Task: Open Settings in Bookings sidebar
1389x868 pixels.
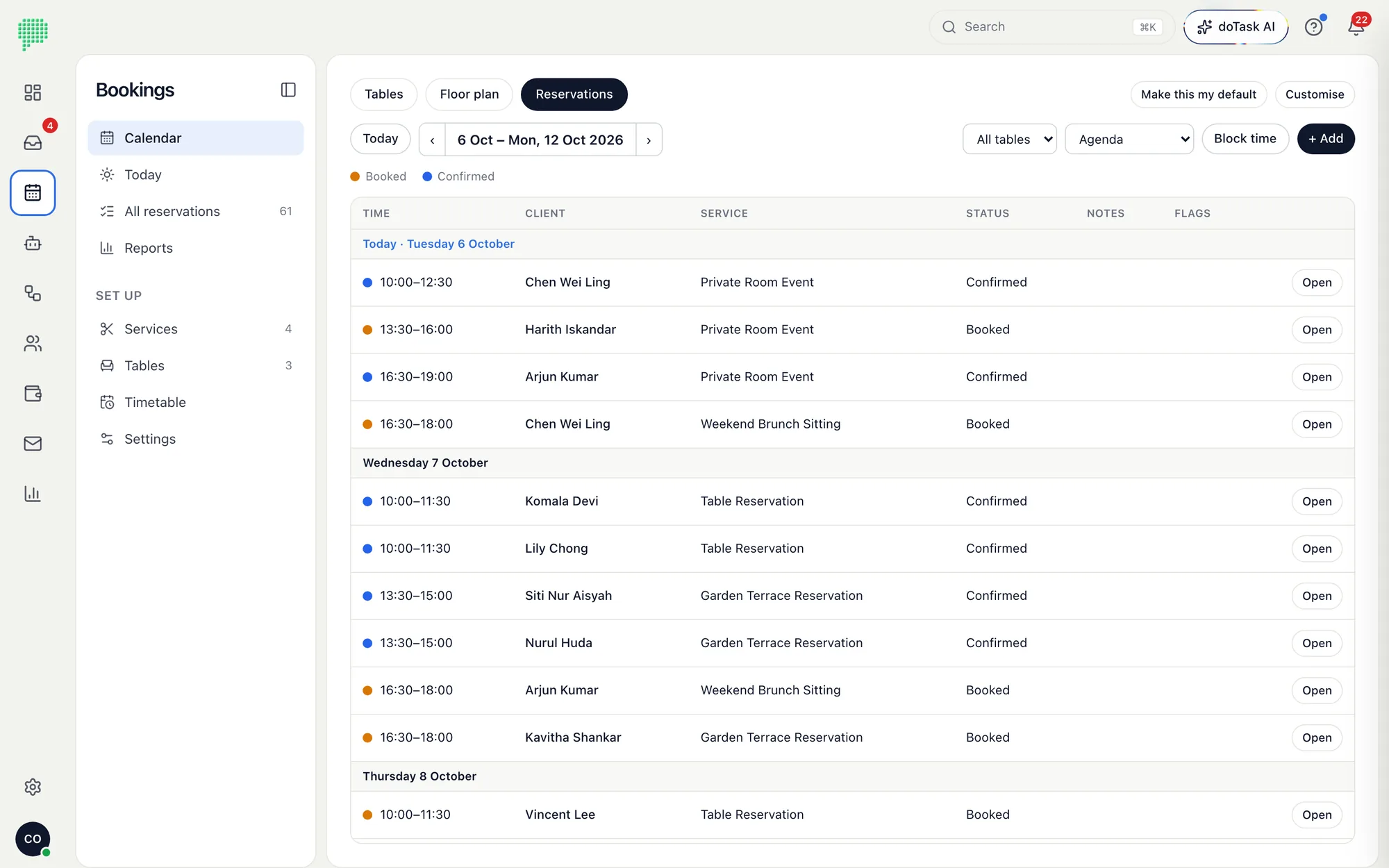Action: pyautogui.click(x=196, y=439)
